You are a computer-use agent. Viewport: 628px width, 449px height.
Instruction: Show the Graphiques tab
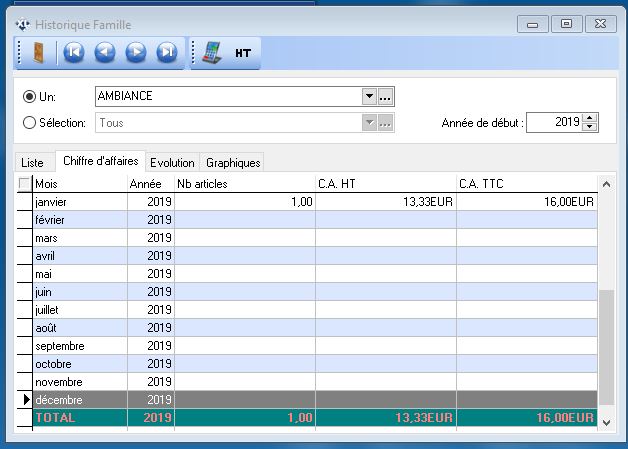click(x=233, y=162)
